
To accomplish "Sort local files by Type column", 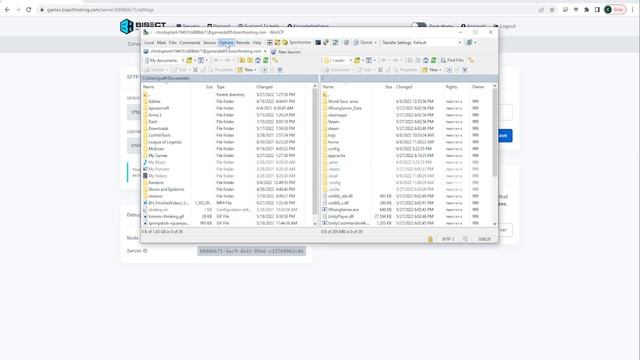I will point(235,87).
